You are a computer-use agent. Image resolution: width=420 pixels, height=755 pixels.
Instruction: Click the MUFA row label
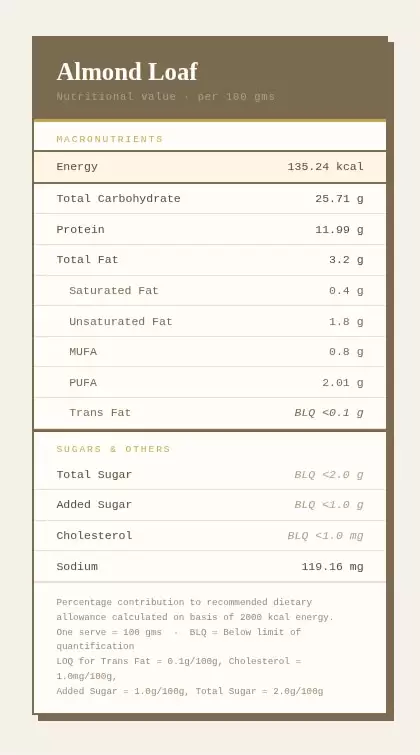point(83,351)
